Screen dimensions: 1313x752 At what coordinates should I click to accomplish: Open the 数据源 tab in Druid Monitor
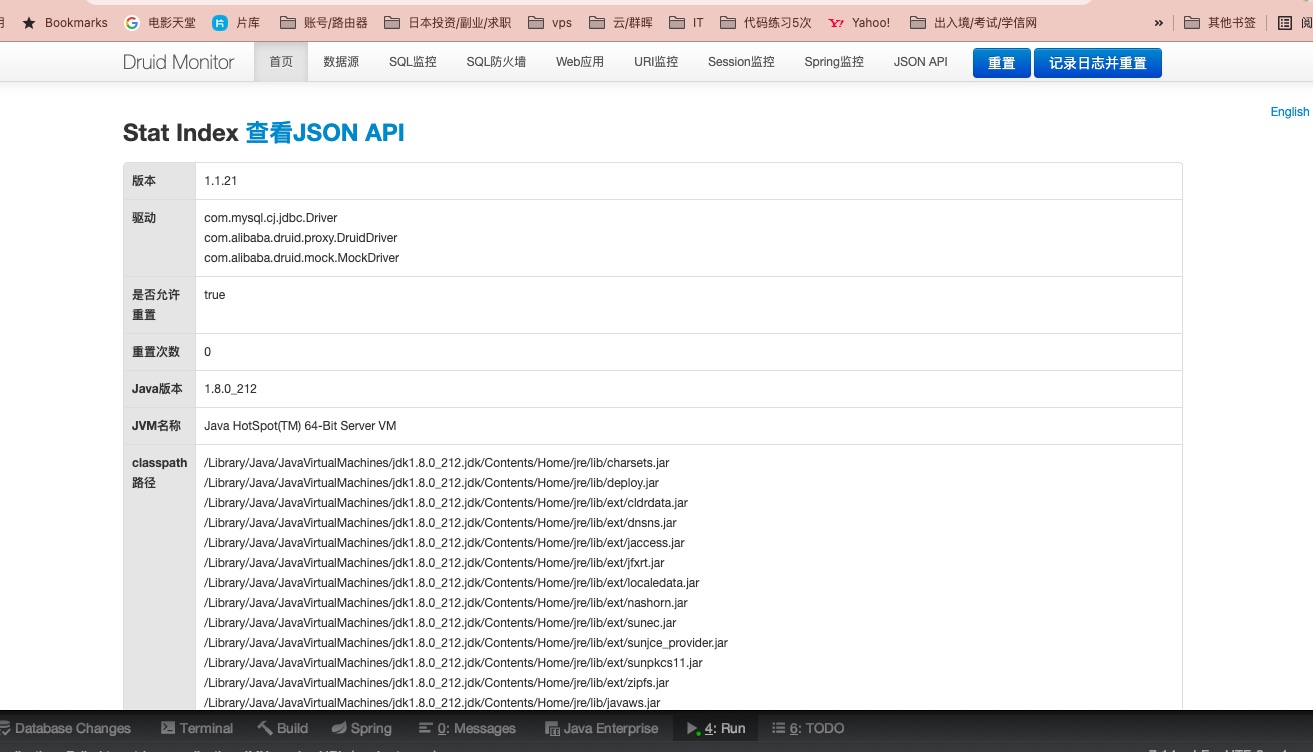pos(341,62)
